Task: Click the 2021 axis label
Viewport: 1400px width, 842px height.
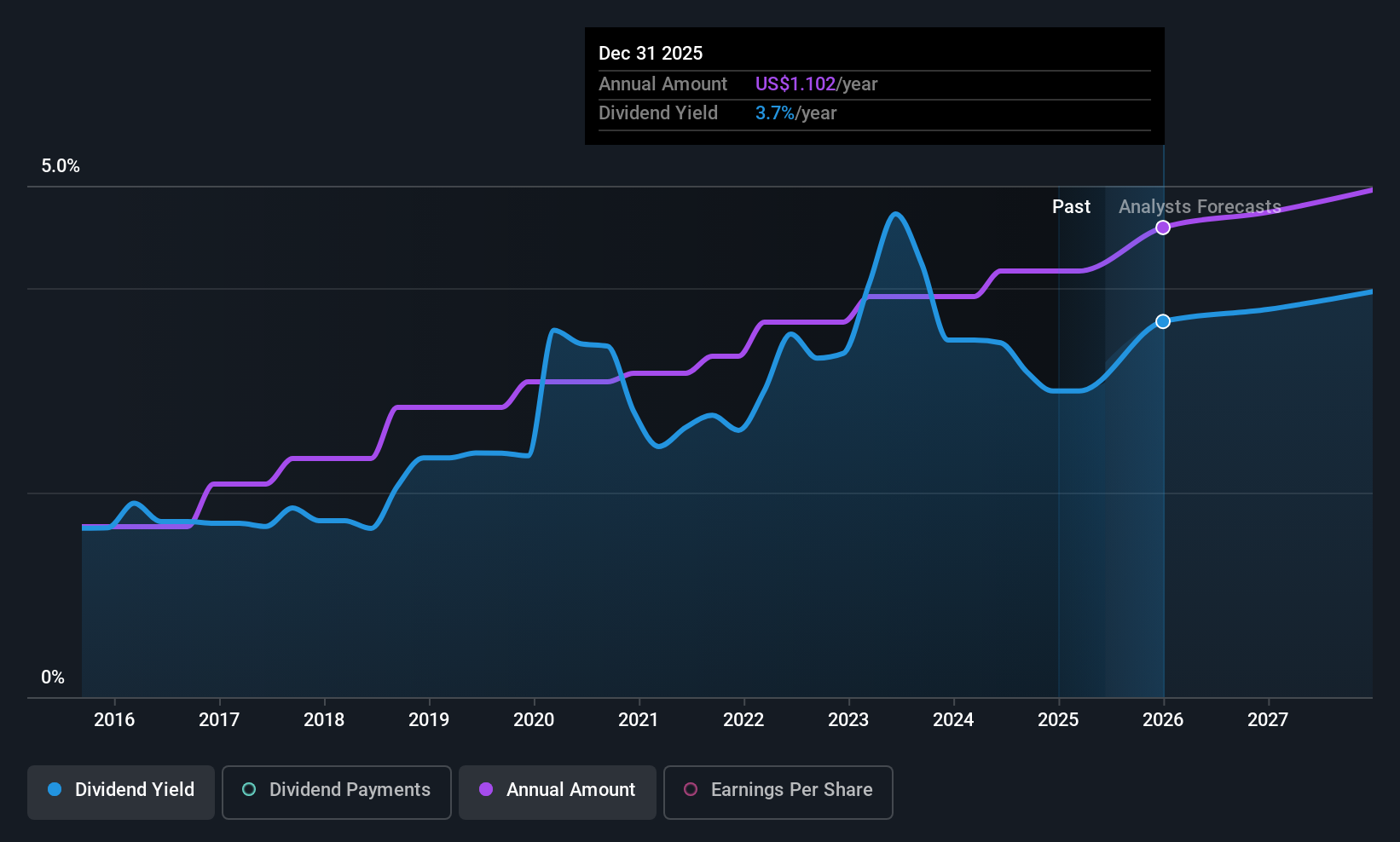Action: point(639,720)
